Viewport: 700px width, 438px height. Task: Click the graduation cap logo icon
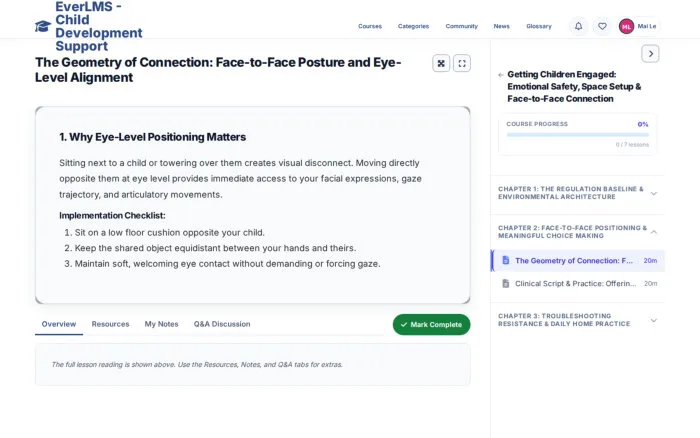(43, 26)
